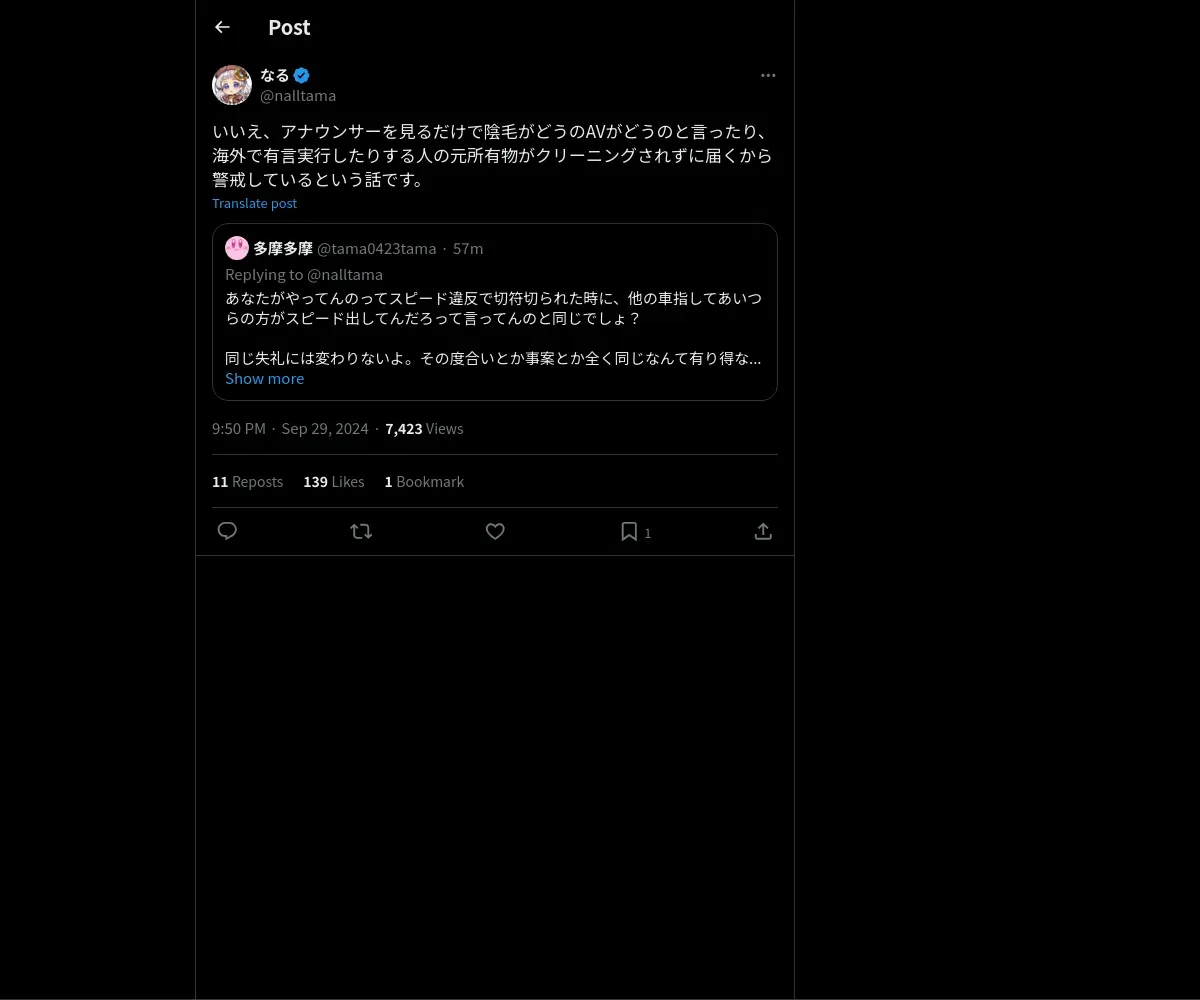Viewport: 1200px width, 1000px height.
Task: View the 139 Likes list
Action: tap(333, 481)
